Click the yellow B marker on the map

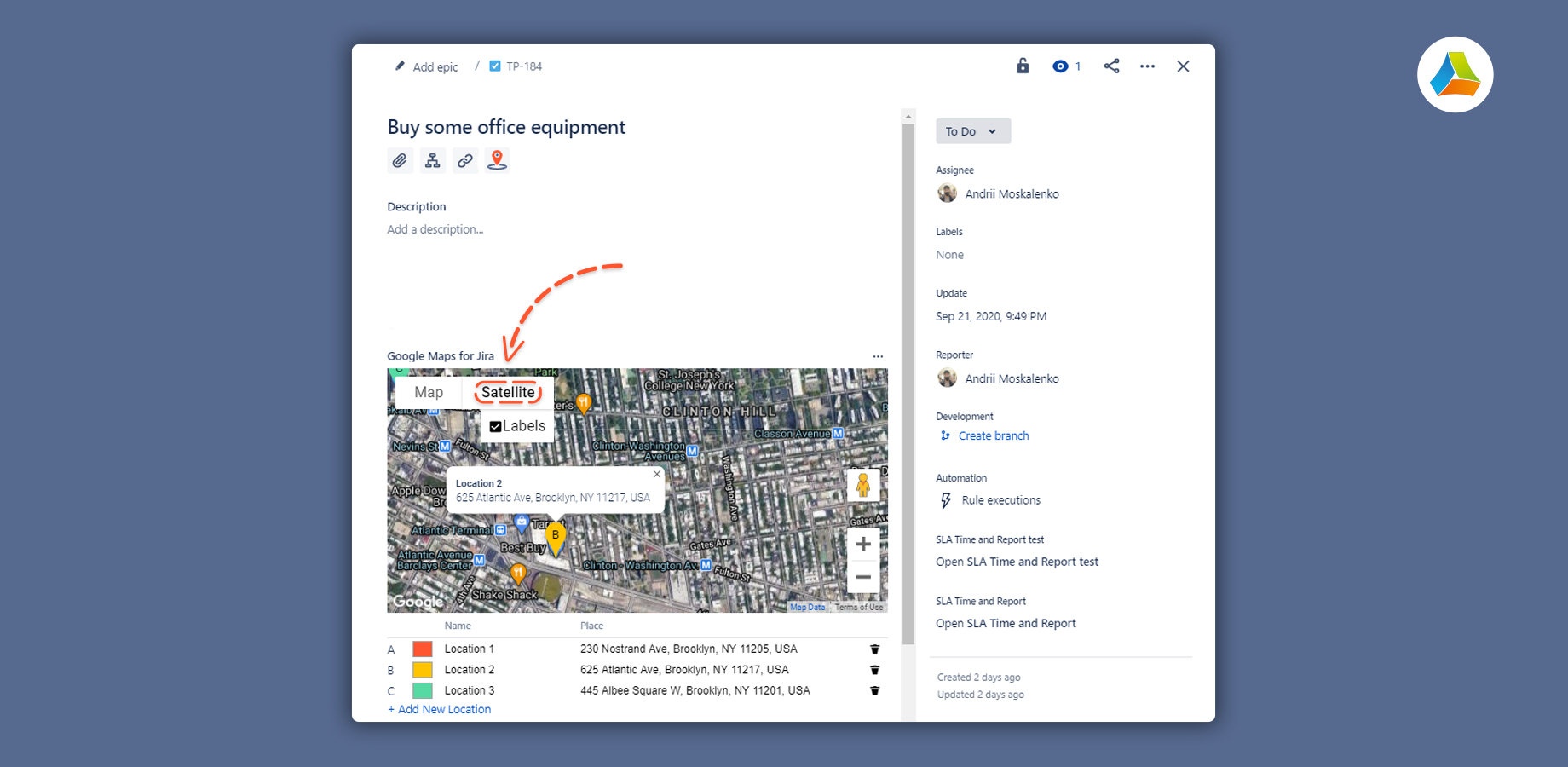click(x=556, y=539)
